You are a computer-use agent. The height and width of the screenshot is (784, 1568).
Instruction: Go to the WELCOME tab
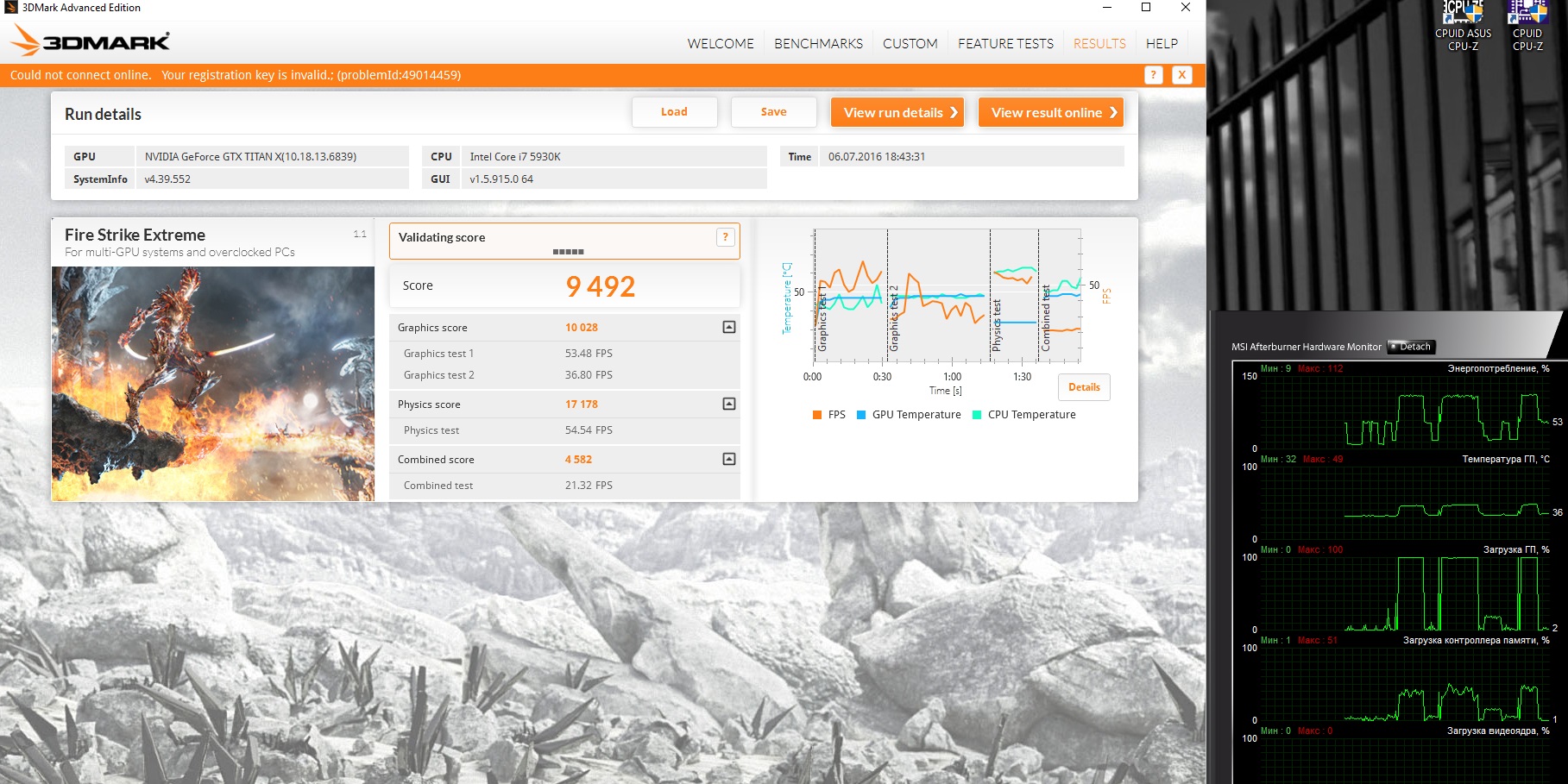tap(721, 43)
